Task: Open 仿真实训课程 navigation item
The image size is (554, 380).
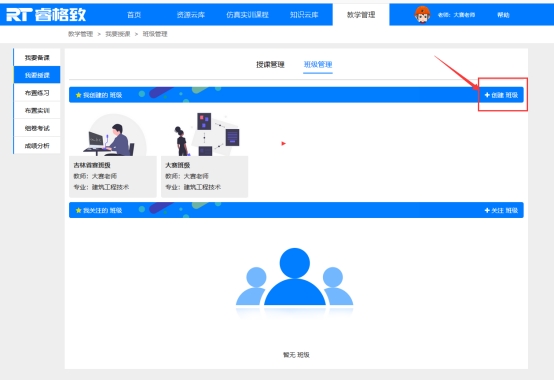Action: tap(247, 15)
